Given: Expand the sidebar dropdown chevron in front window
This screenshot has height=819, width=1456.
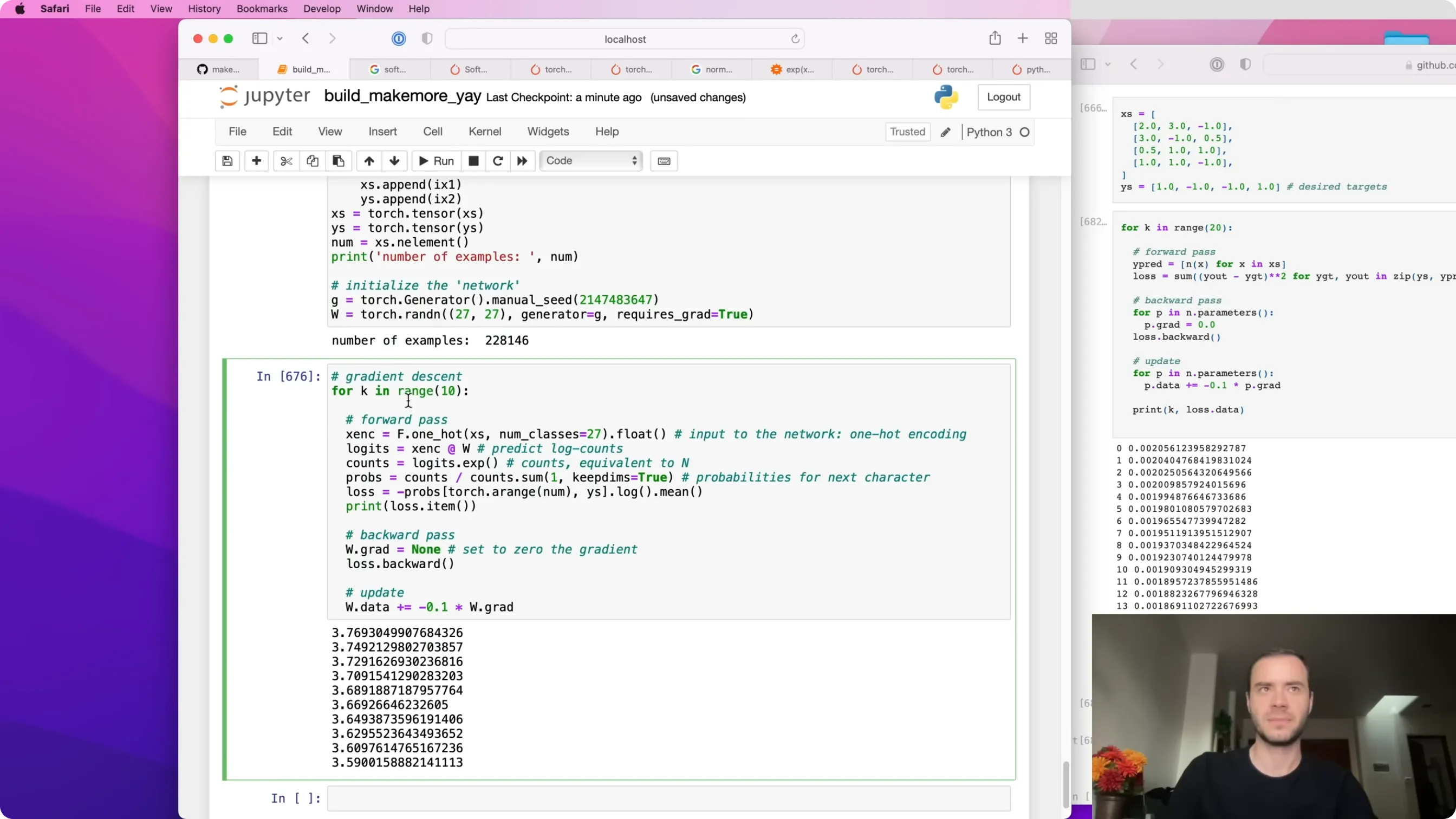Looking at the screenshot, I should [x=280, y=38].
